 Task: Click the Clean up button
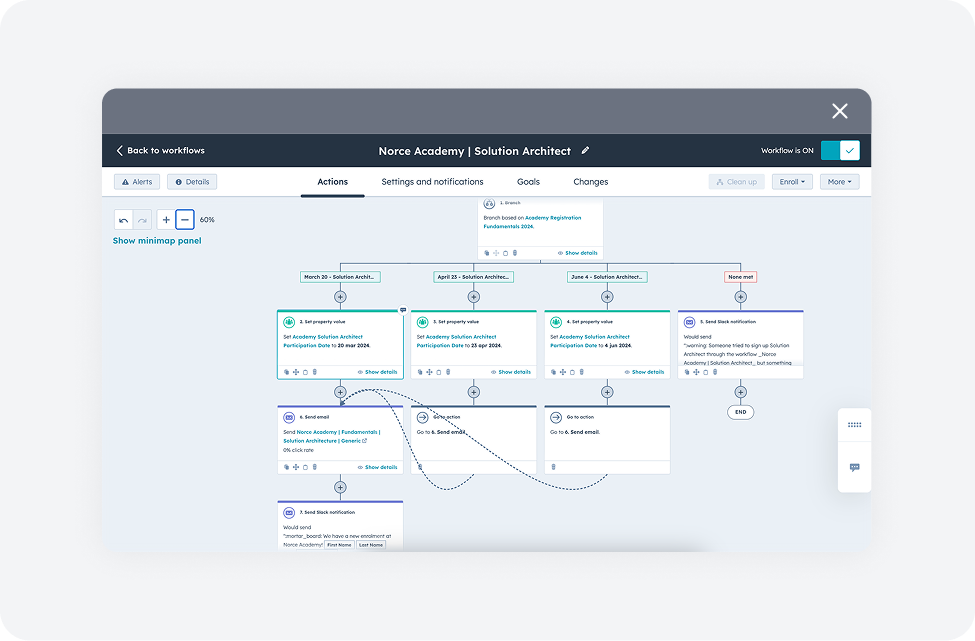coord(737,182)
